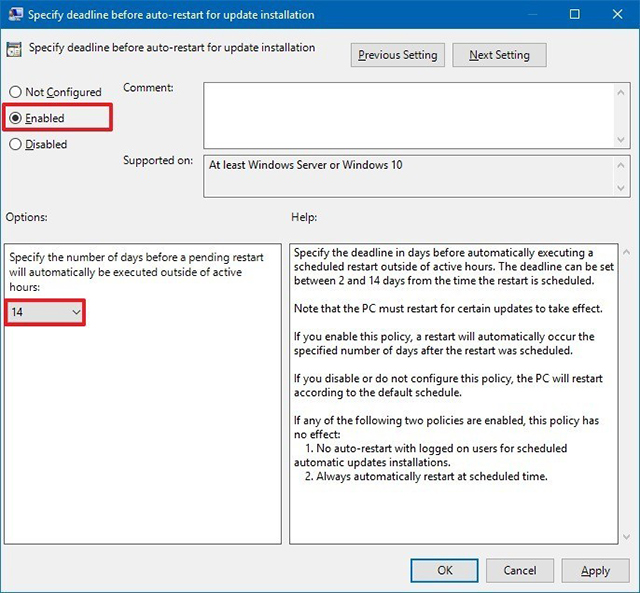Click inside the Comment text box

pyautogui.click(x=409, y=115)
